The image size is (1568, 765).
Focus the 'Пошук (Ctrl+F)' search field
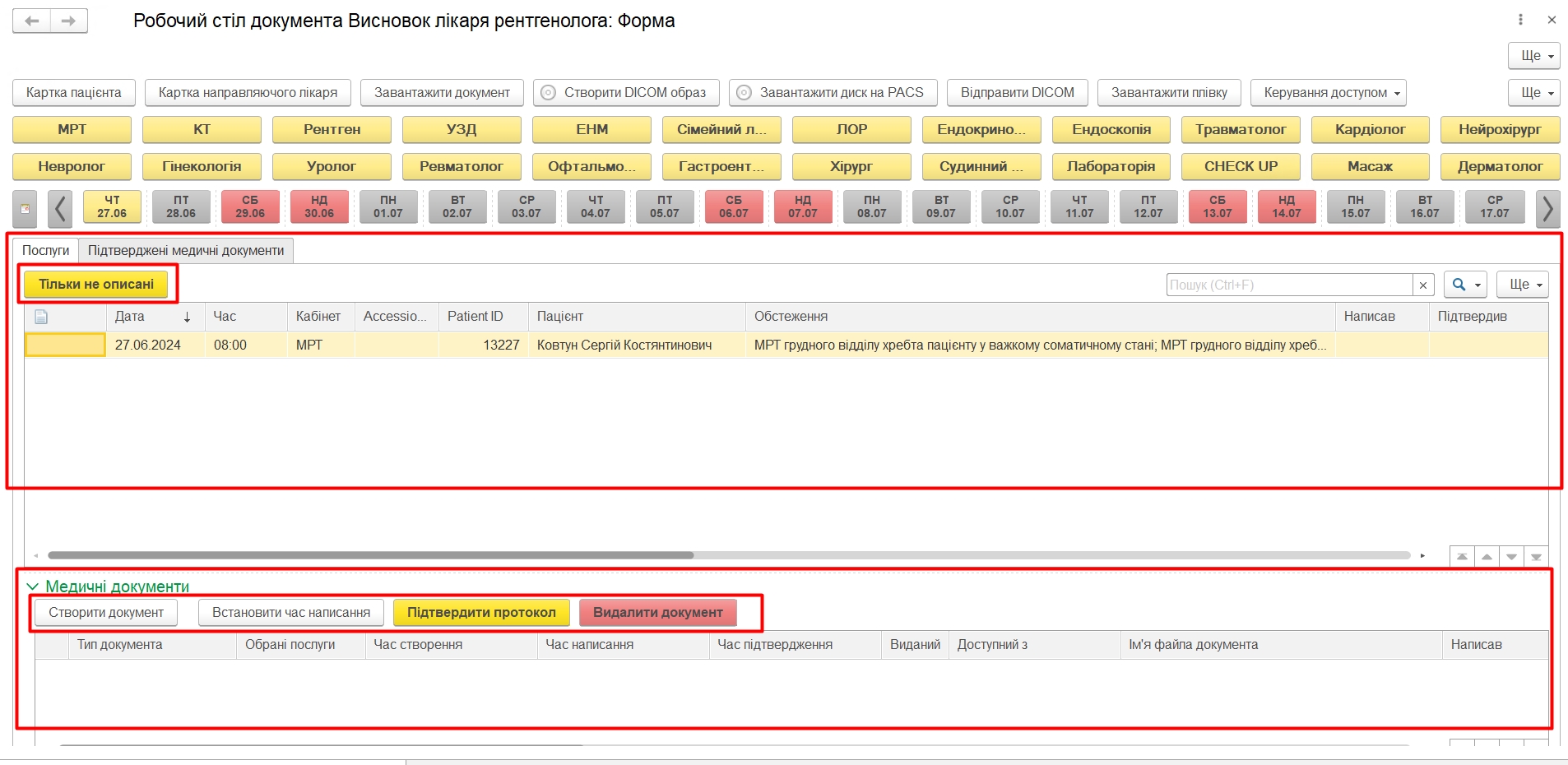click(1288, 285)
